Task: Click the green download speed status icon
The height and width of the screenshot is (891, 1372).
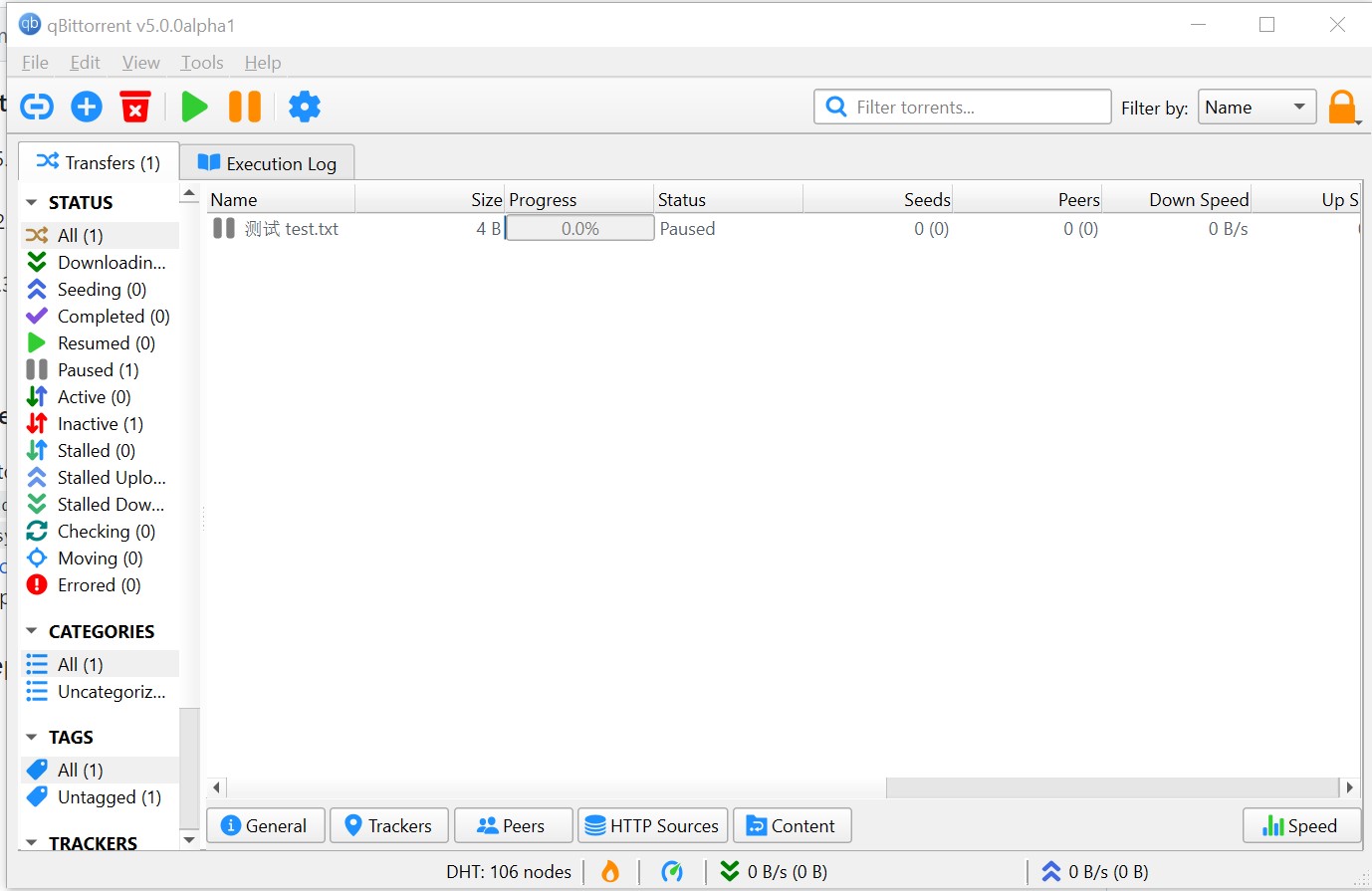Action: [730, 872]
